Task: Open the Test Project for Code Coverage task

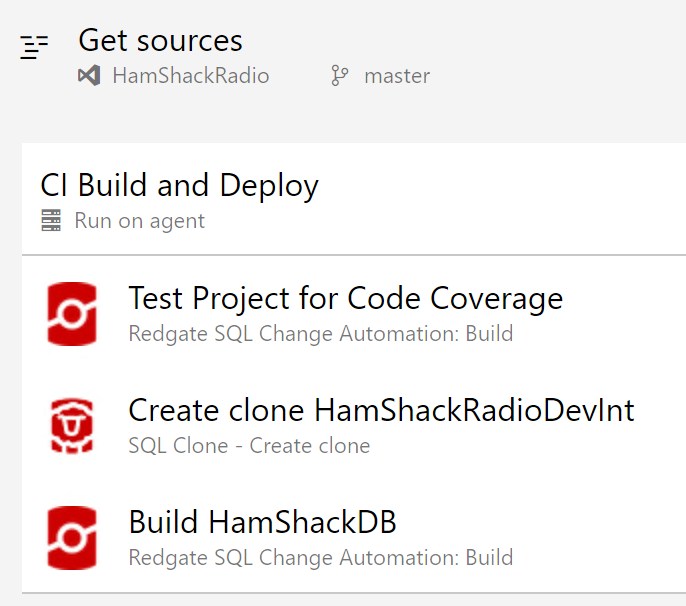Action: [346, 298]
